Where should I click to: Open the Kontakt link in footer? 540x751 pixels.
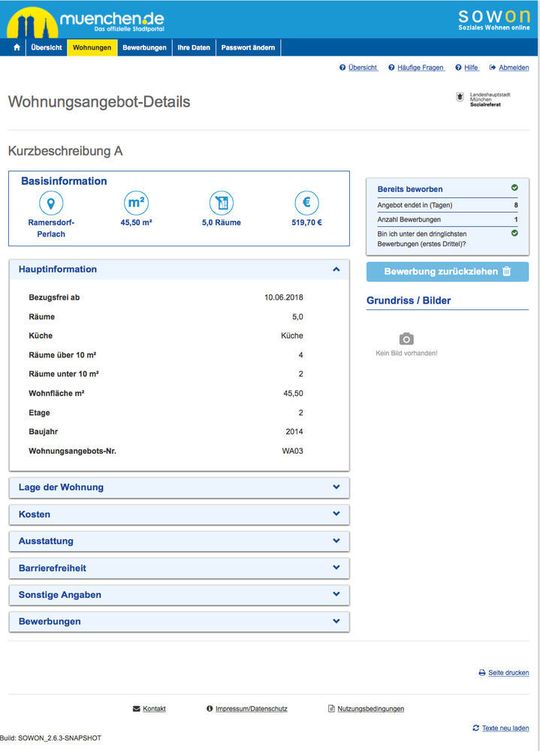(154, 709)
